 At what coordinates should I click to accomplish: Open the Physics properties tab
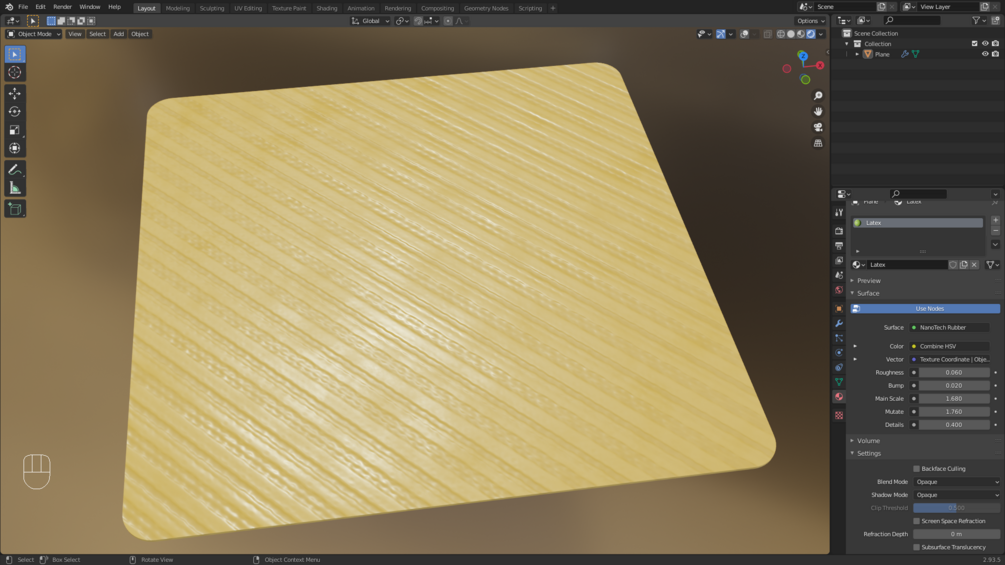click(838, 353)
